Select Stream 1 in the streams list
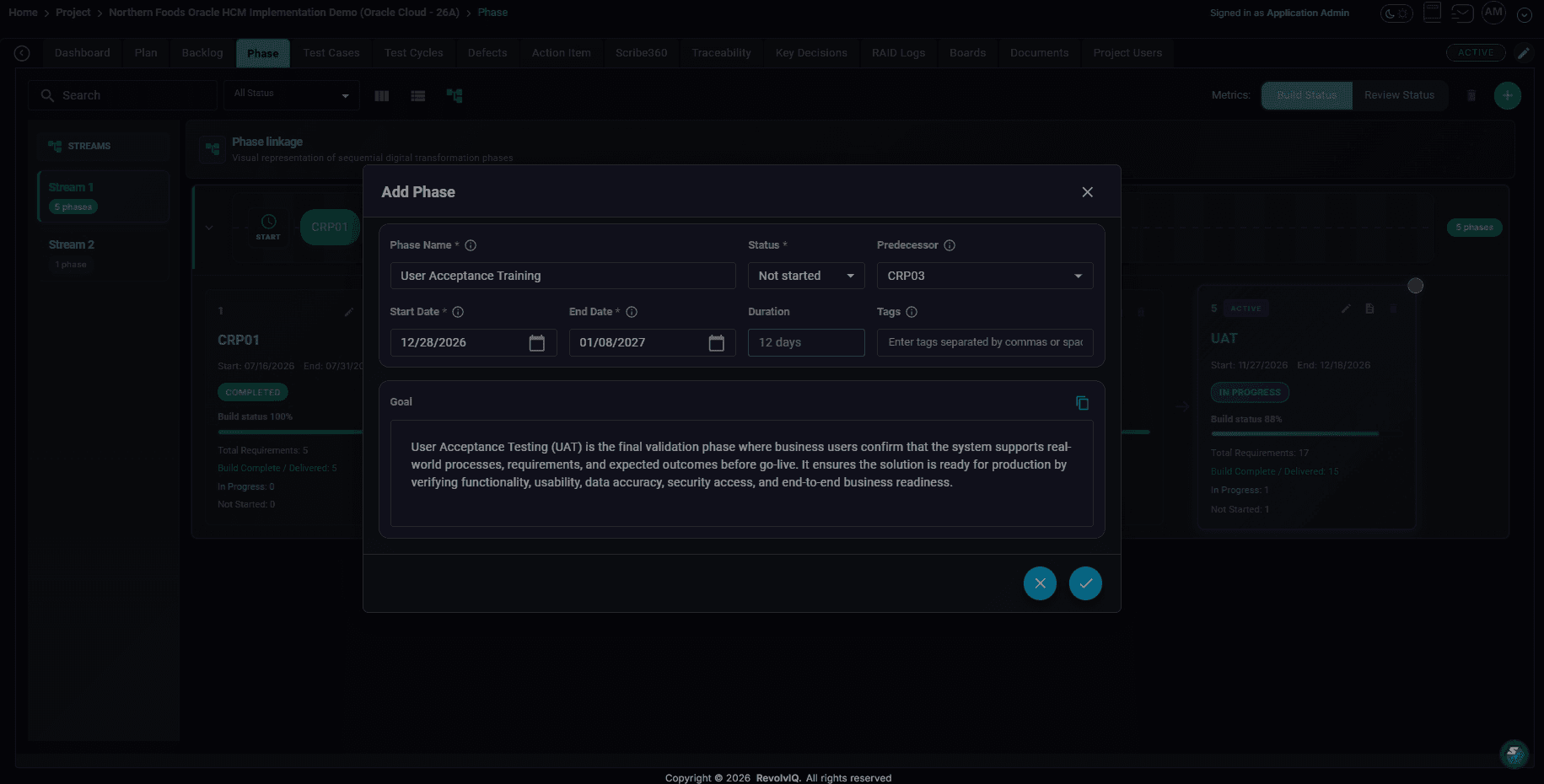 (104, 196)
